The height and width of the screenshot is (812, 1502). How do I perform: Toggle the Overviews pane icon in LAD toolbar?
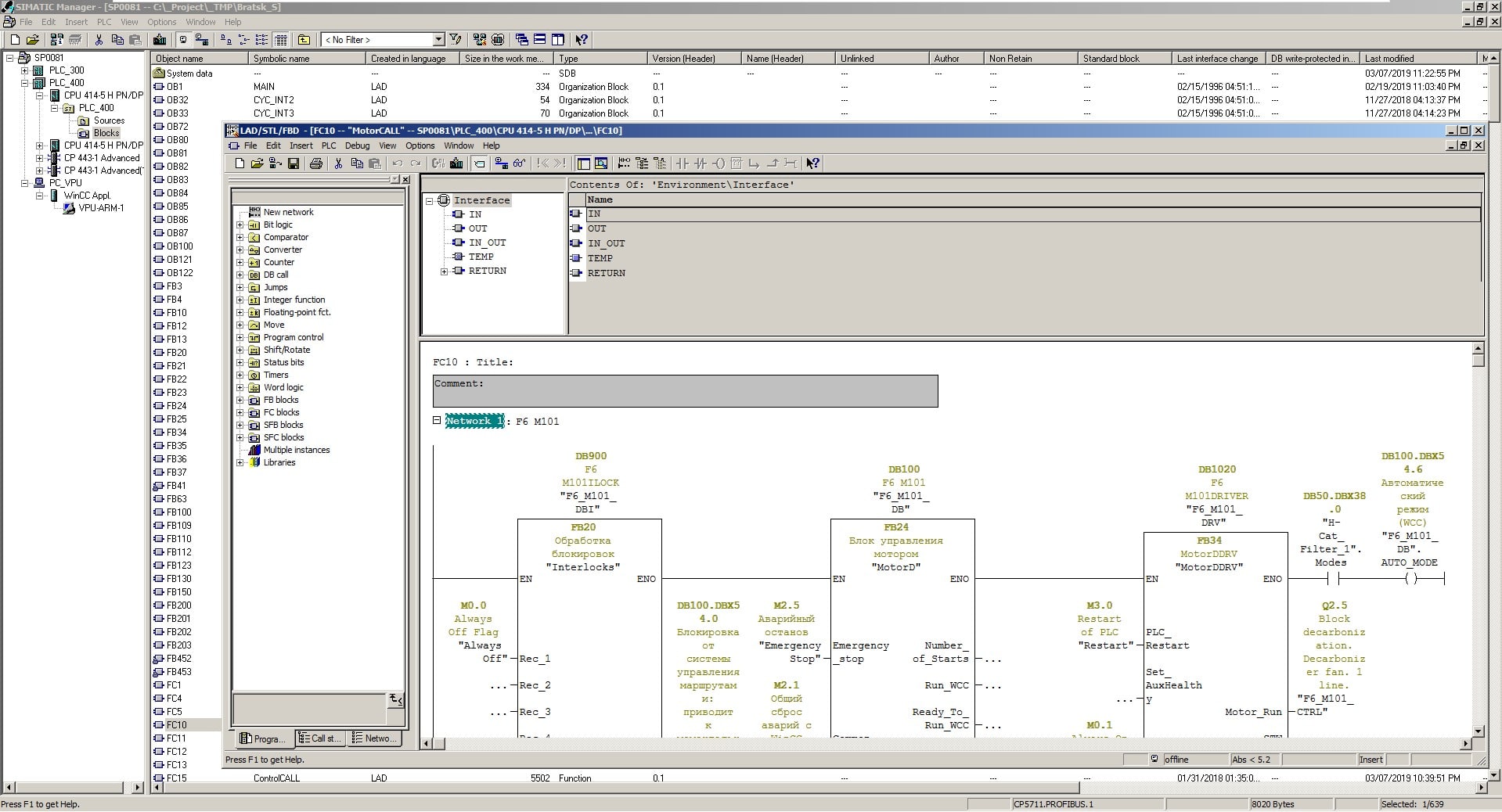point(583,163)
